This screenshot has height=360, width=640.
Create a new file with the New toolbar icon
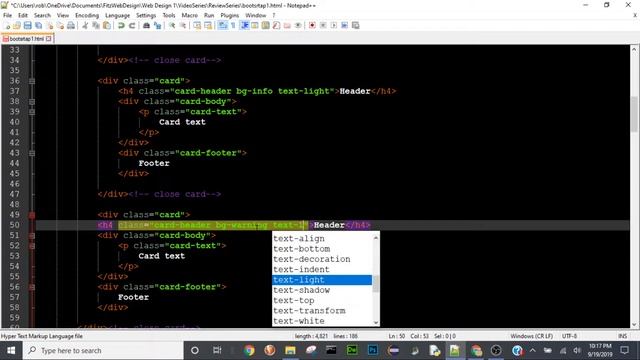(7, 26)
